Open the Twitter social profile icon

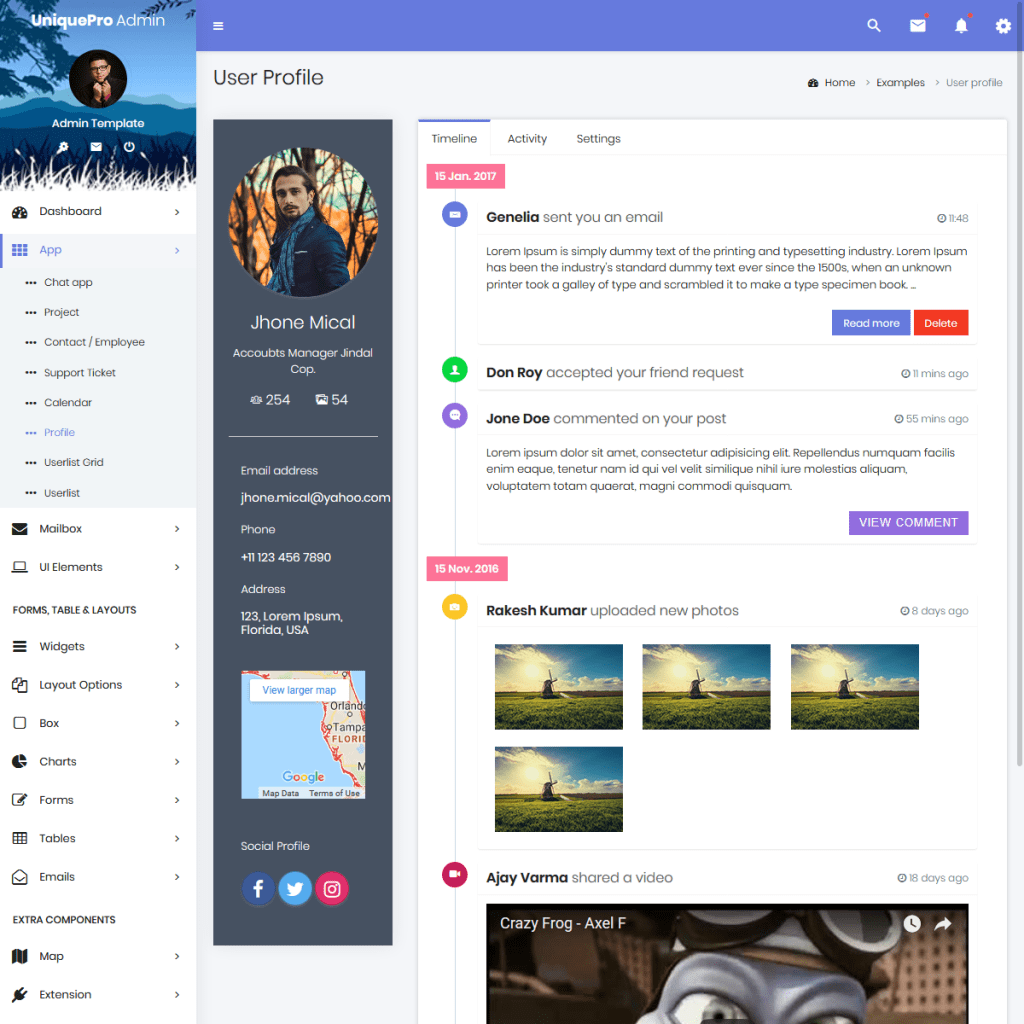pyautogui.click(x=295, y=888)
